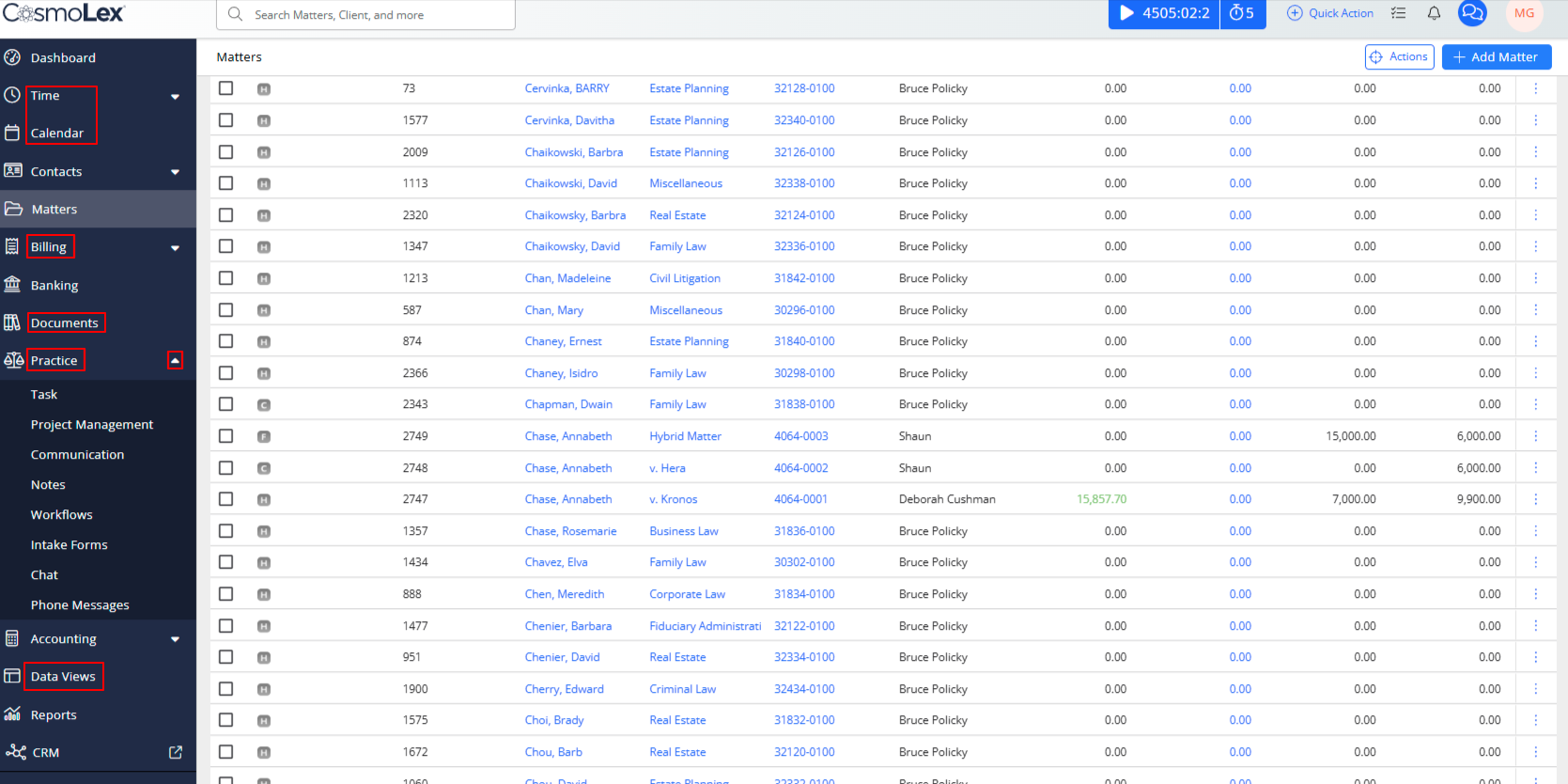Open Intake Forms submenu item
Screen dimensions: 1568x784
[69, 545]
